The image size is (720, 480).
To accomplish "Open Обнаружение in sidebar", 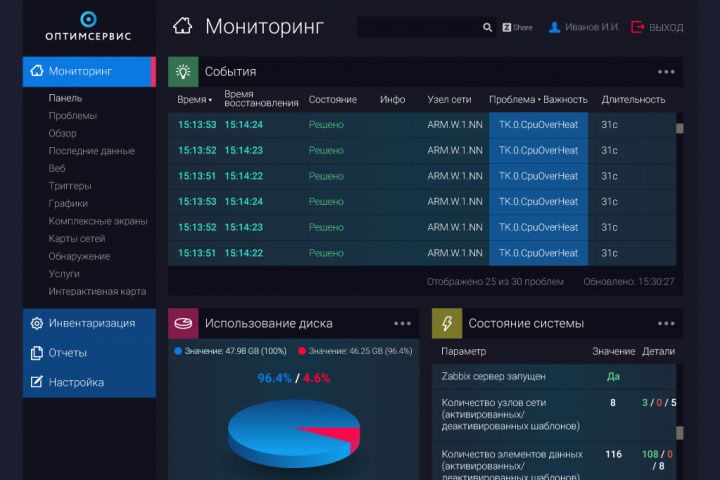I will coord(79,256).
